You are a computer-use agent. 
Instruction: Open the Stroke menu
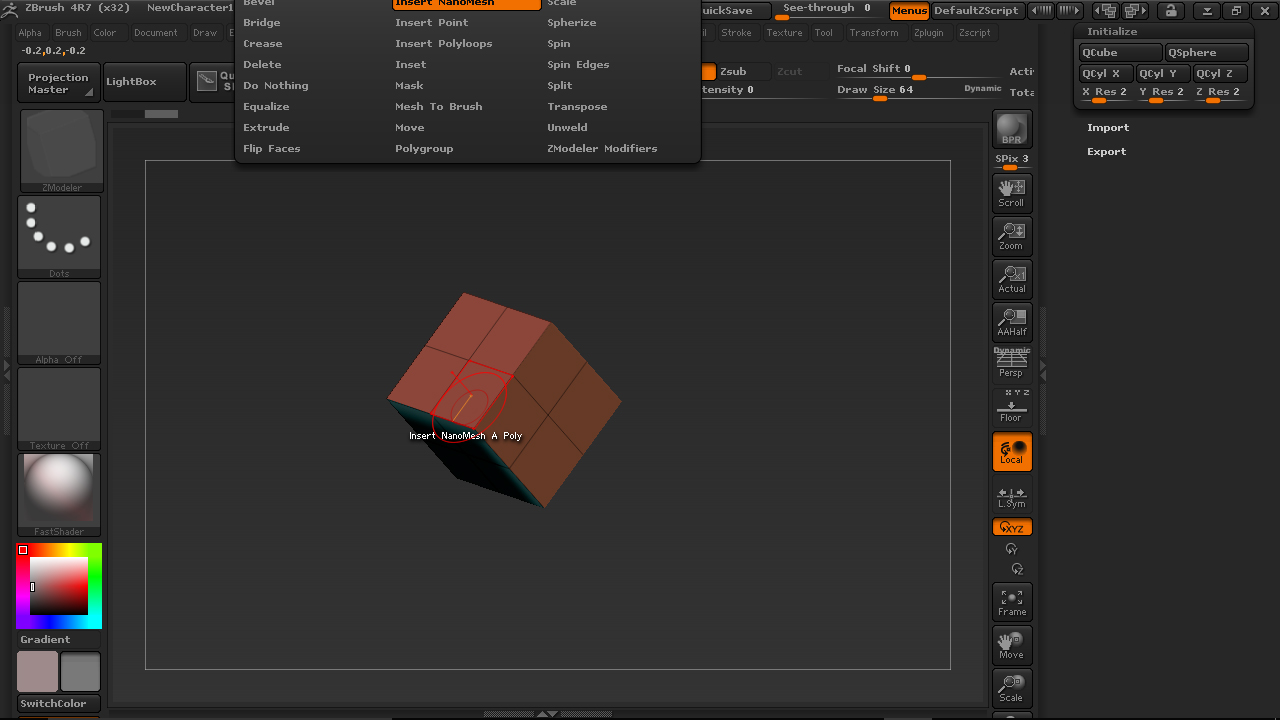coord(736,33)
